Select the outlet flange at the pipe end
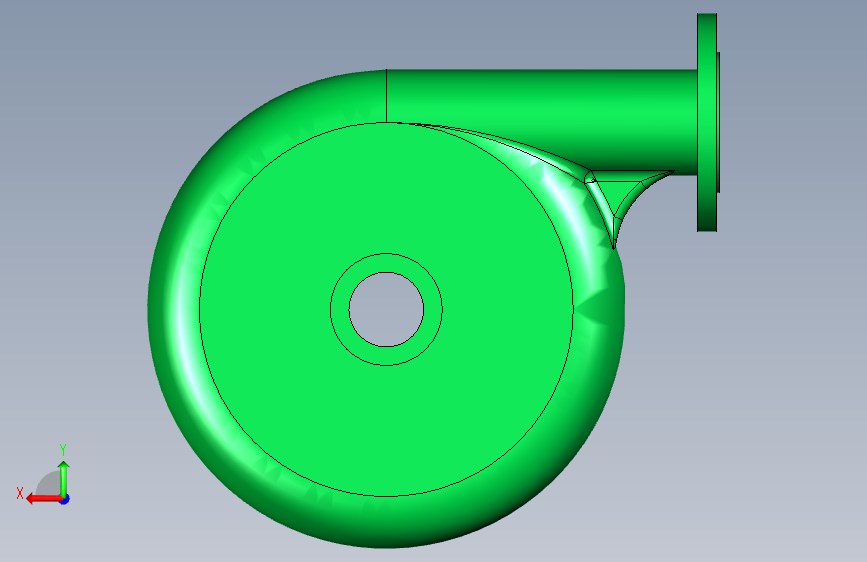Screen dimensions: 867x562 point(707,122)
